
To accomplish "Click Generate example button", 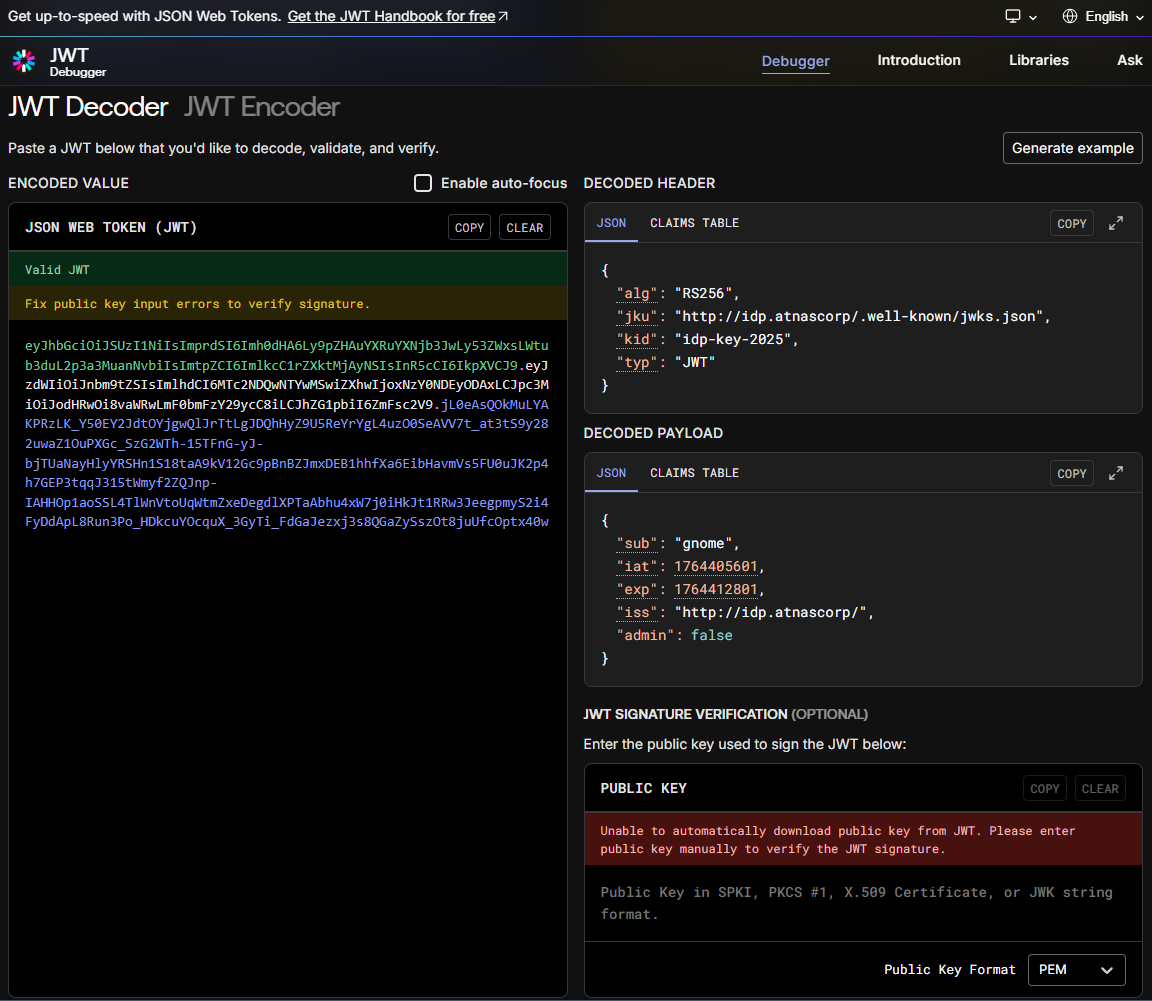I will pyautogui.click(x=1072, y=148).
